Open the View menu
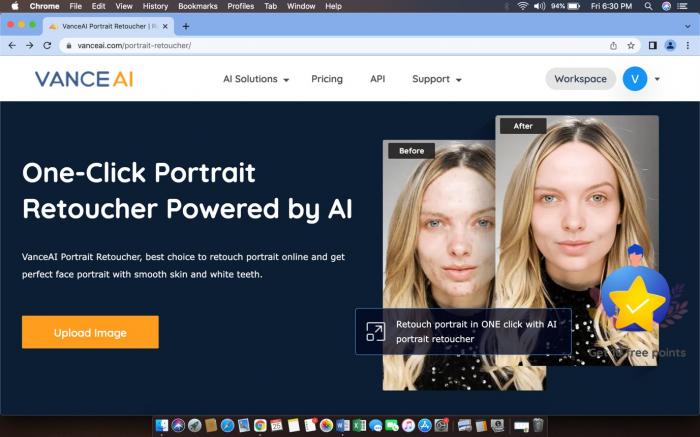This screenshot has width=700, height=437. pyautogui.click(x=124, y=6)
